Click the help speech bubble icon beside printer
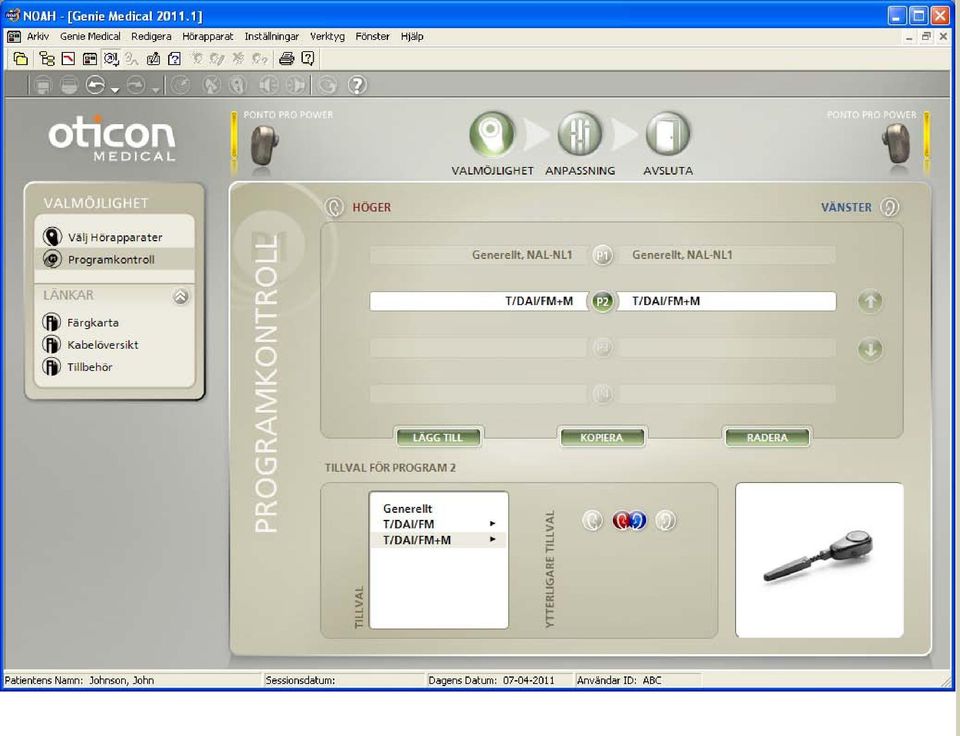 [308, 59]
